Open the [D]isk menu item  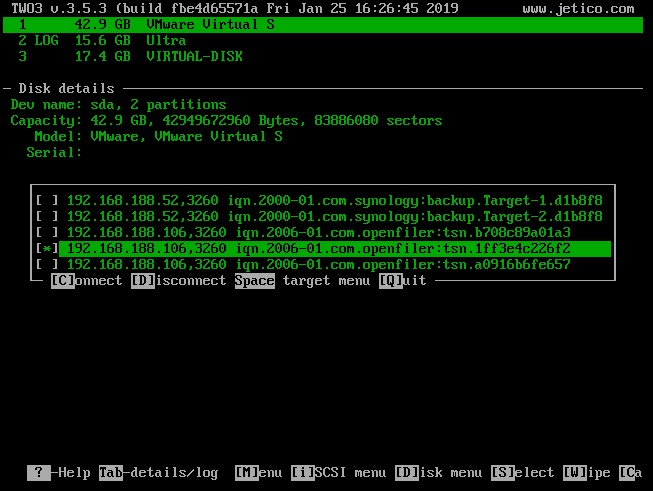439,473
